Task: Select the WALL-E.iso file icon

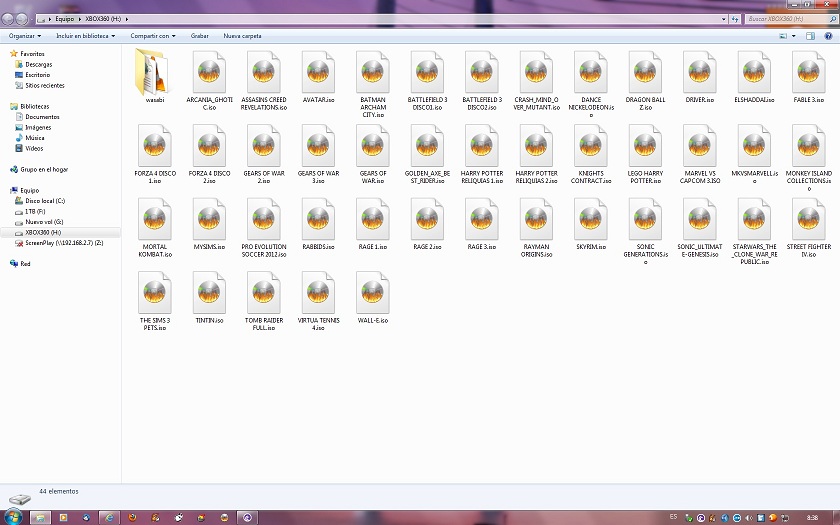Action: click(x=373, y=294)
